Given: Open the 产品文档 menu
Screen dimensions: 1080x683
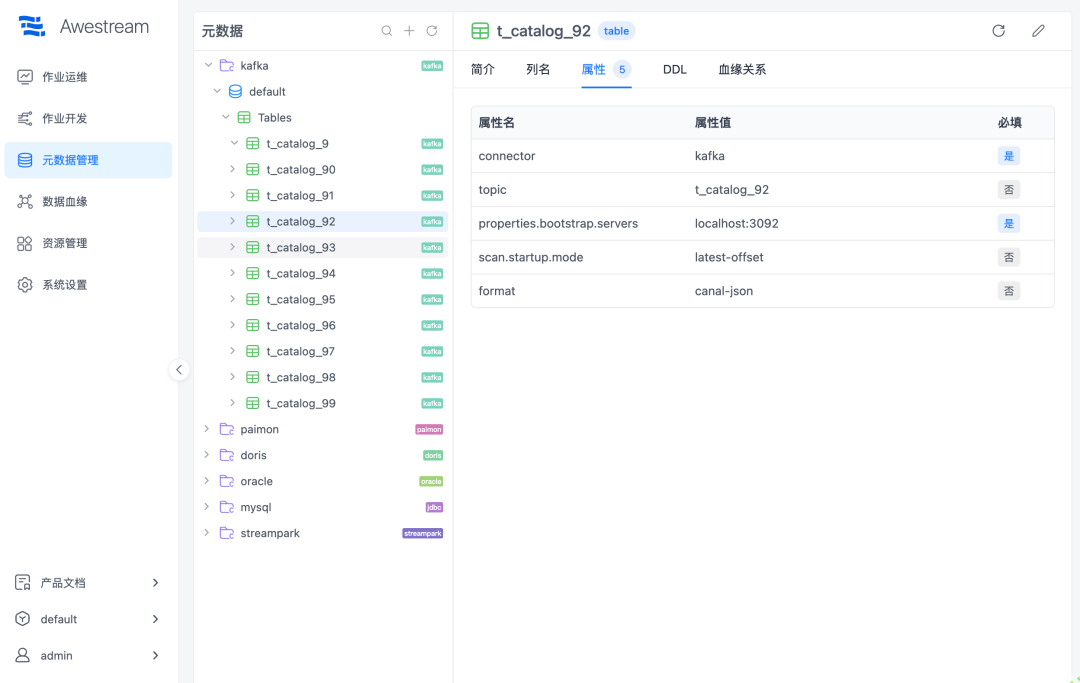Looking at the screenshot, I should click(87, 583).
